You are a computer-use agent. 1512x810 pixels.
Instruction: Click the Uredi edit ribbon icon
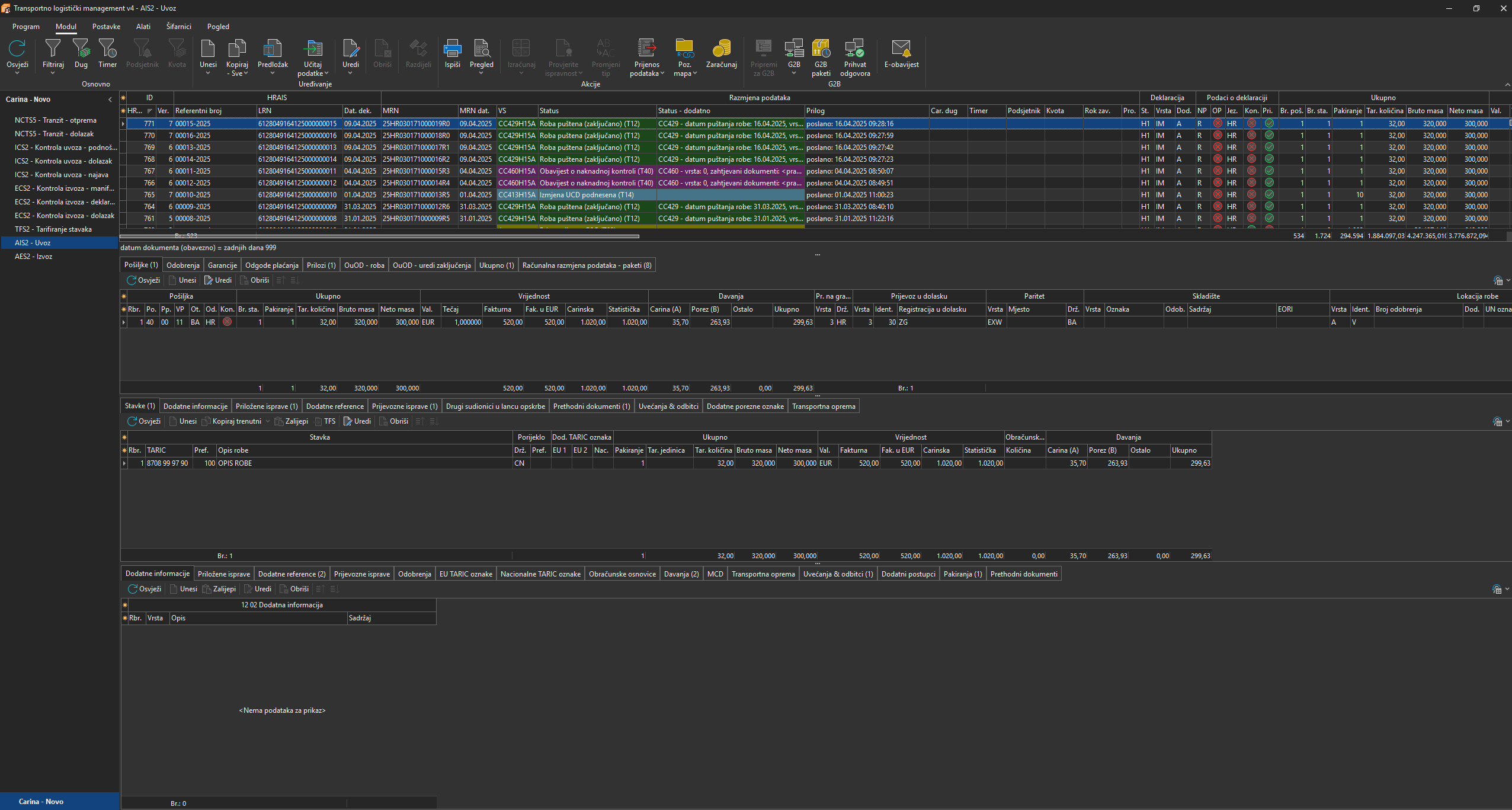pyautogui.click(x=351, y=49)
